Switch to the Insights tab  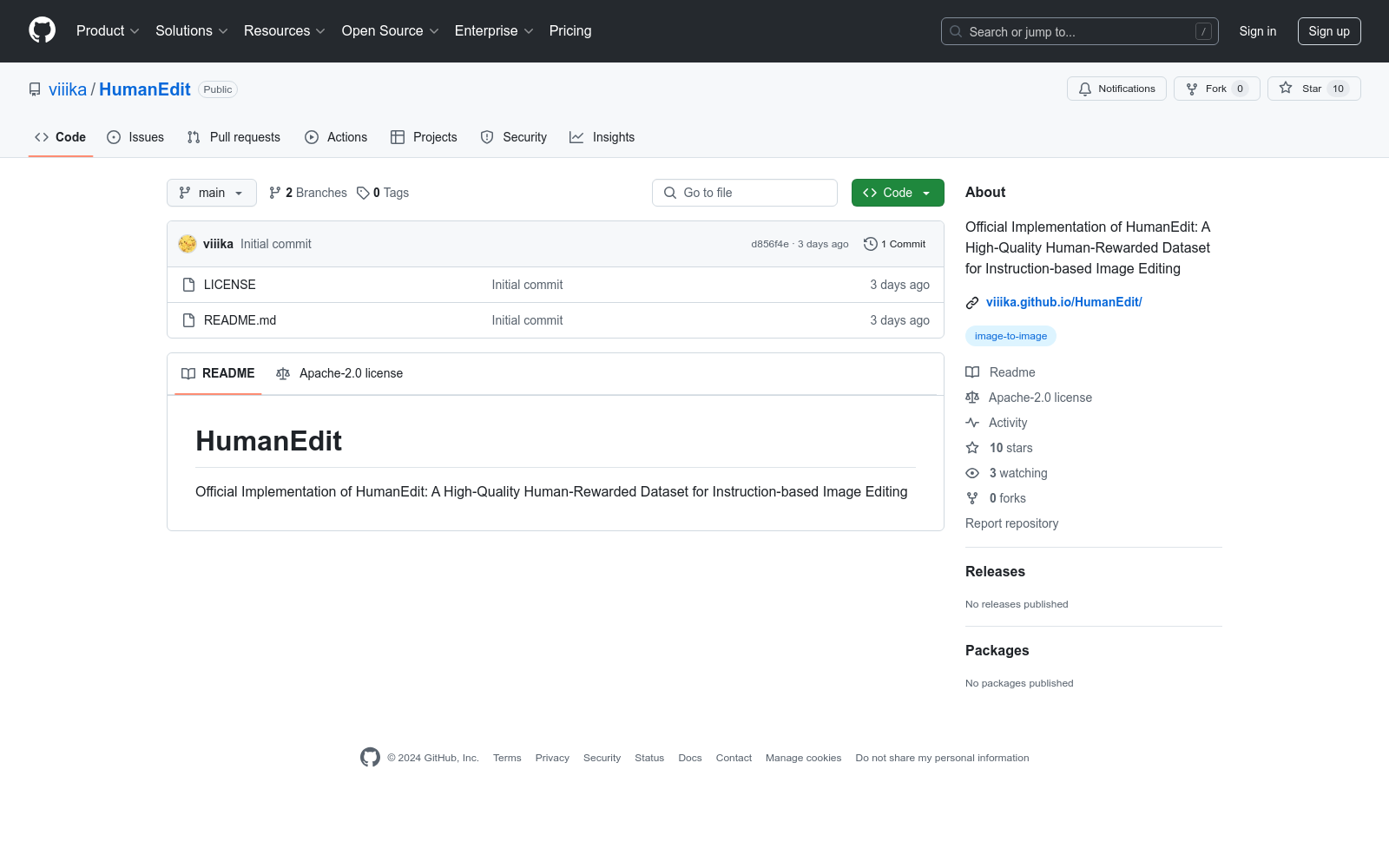tap(602, 137)
